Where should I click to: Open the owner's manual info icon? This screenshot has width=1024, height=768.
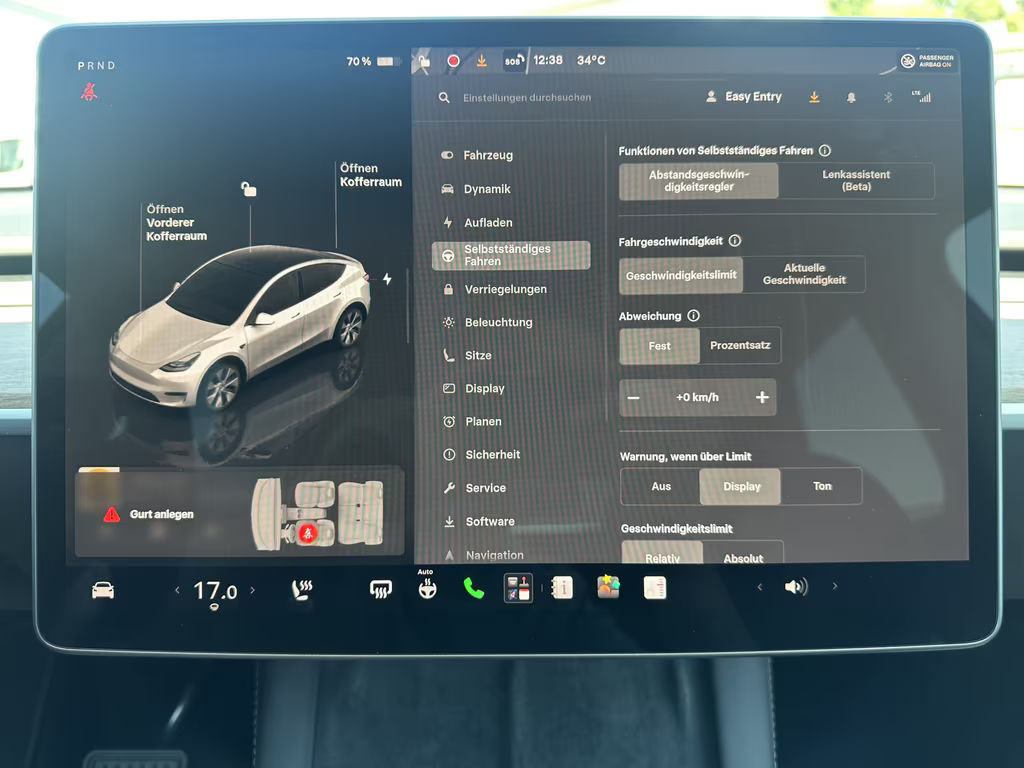point(562,588)
